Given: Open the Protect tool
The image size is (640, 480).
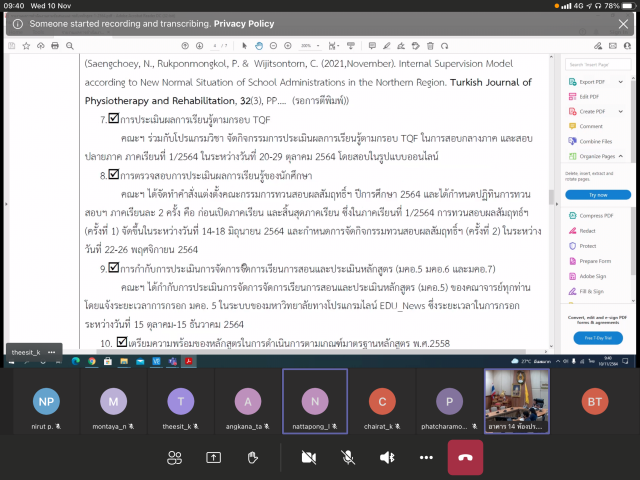Looking at the screenshot, I should 588,245.
